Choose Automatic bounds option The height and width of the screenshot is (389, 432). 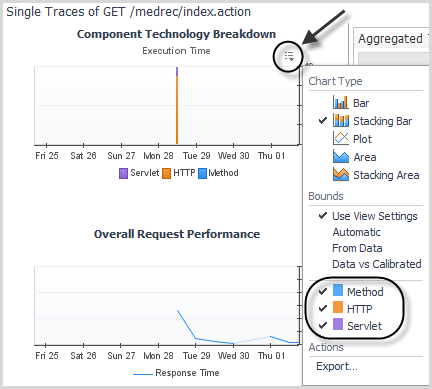click(x=356, y=232)
